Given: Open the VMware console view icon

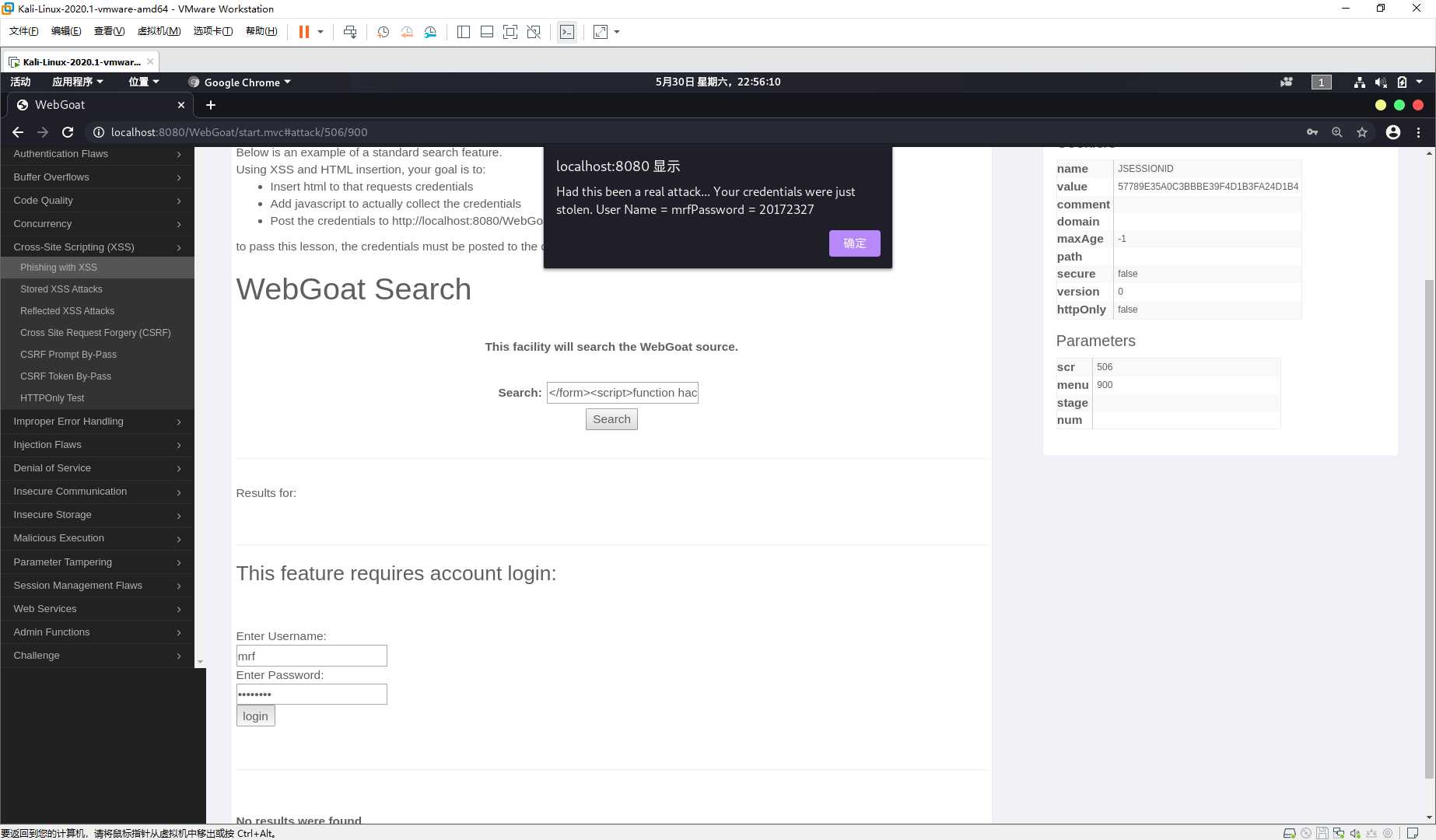Looking at the screenshot, I should (567, 32).
